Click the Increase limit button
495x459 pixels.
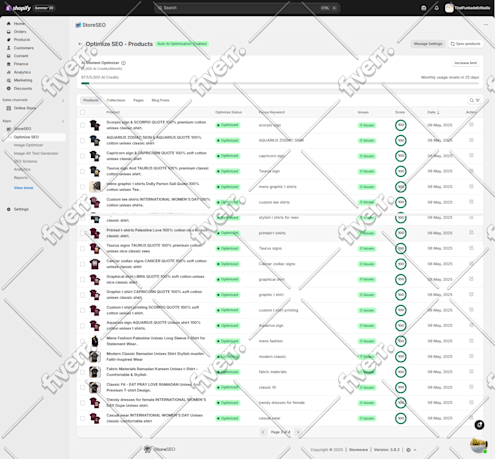(466, 63)
